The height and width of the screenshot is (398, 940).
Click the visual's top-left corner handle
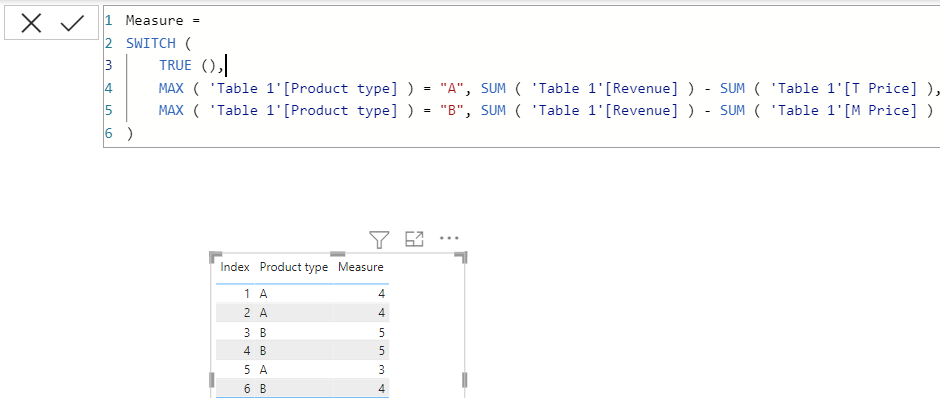(215, 257)
